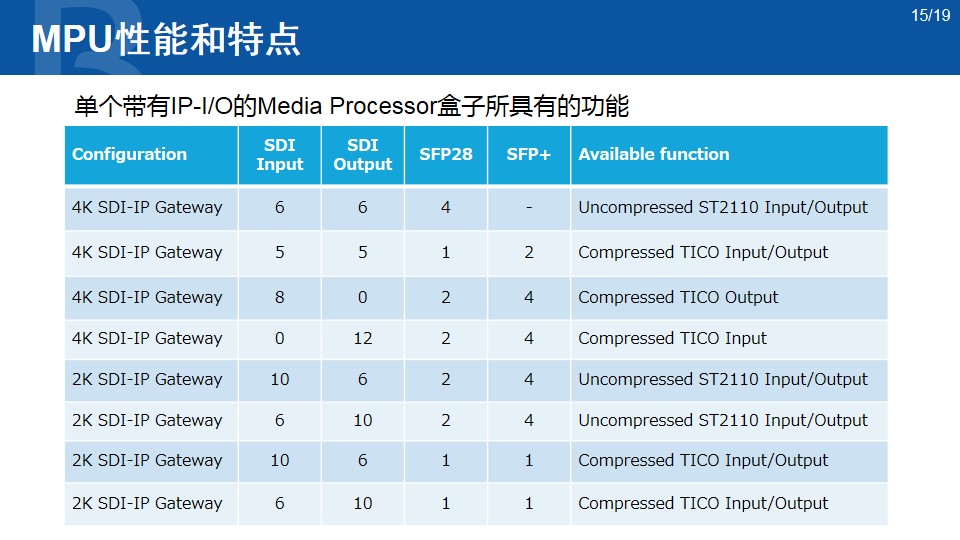Select SFP+ "4" in the 0-input, 12-output row

(529, 339)
